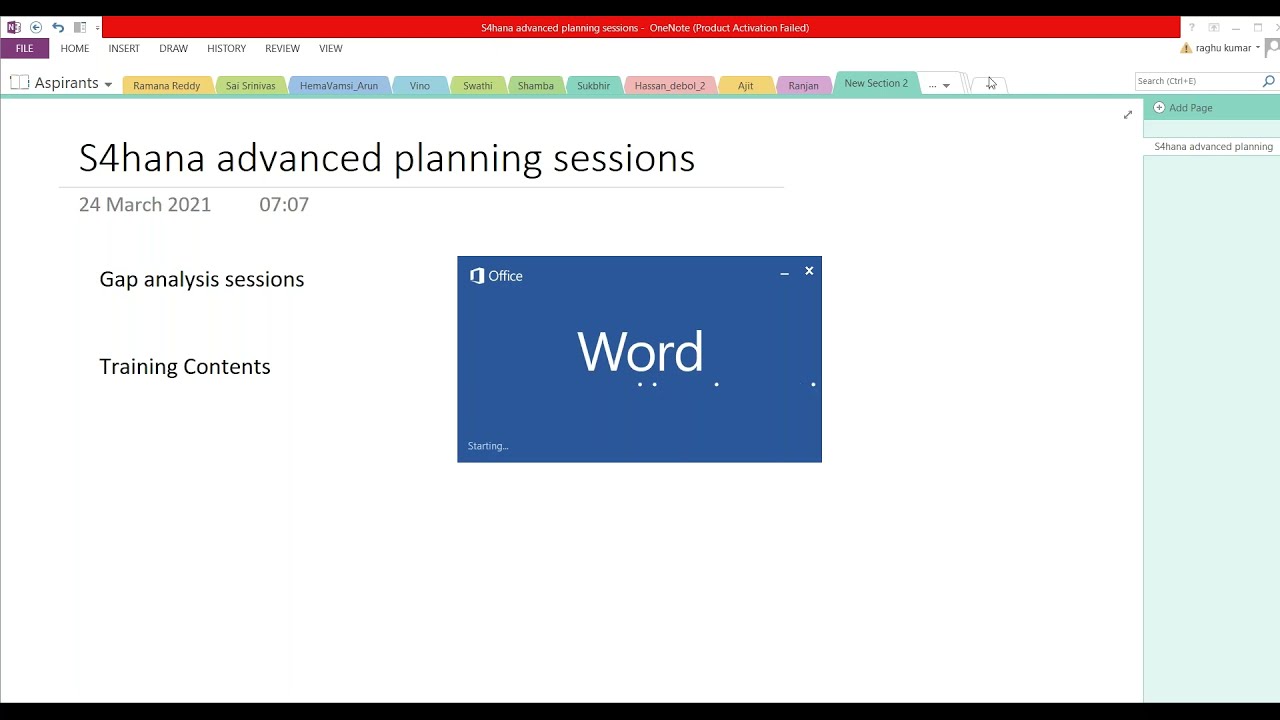Show more sections via the ellipsis dropdown

938,85
